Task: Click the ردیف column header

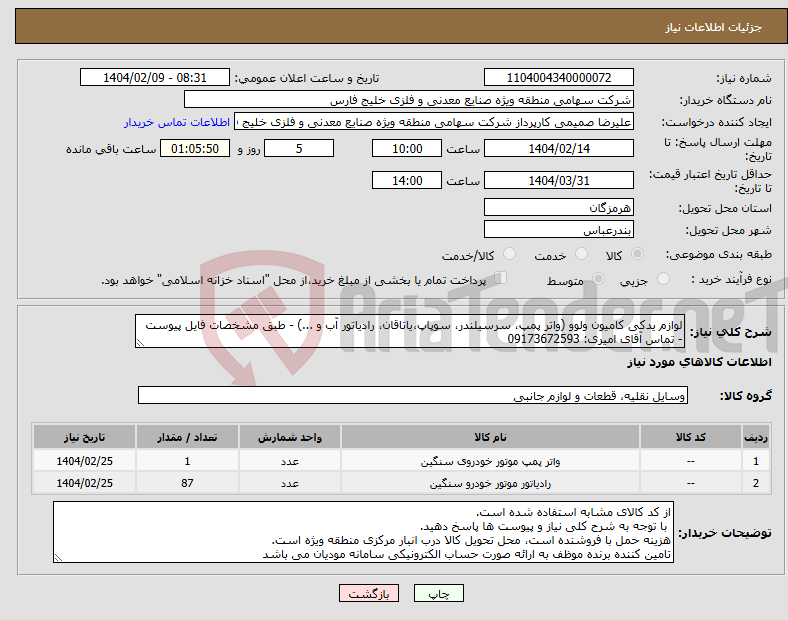Action: pyautogui.click(x=755, y=437)
